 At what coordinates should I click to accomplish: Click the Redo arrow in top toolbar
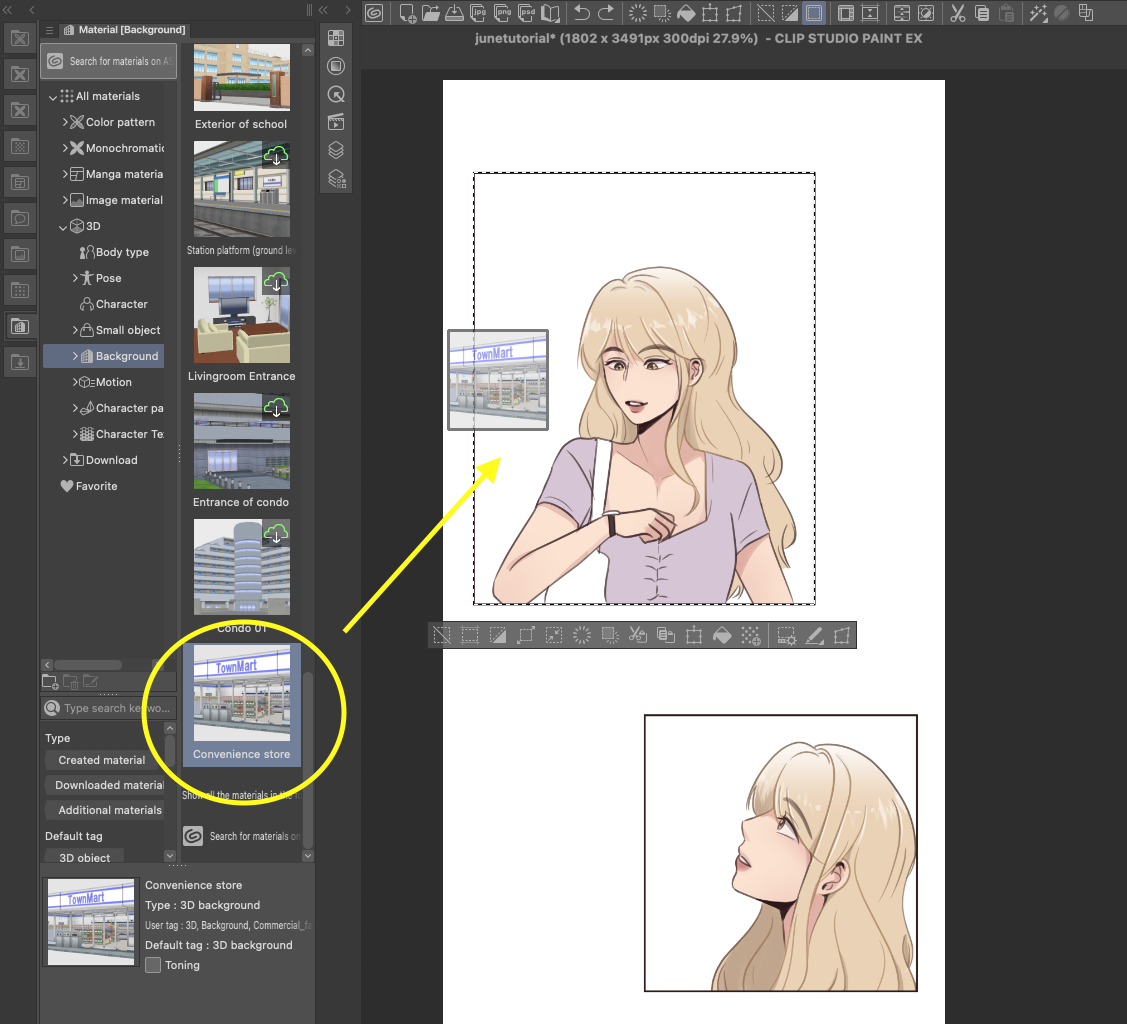coord(607,14)
